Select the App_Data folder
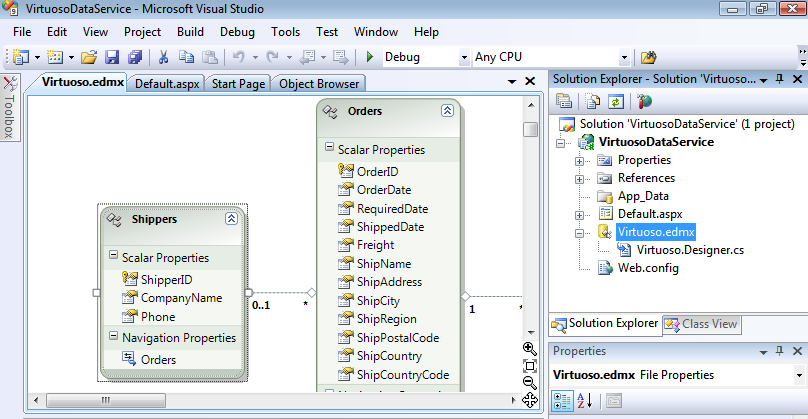 click(x=643, y=196)
